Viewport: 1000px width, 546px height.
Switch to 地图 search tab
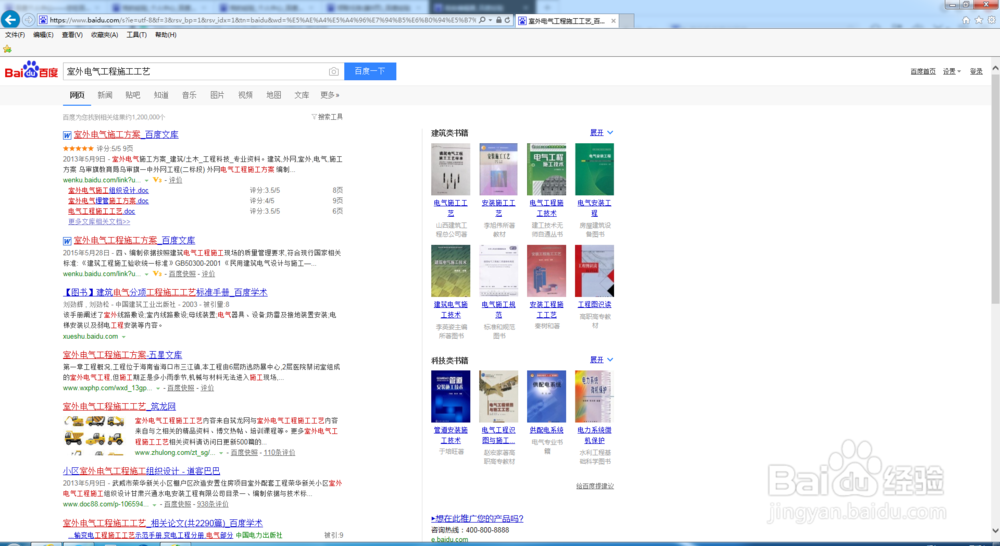[x=274, y=95]
